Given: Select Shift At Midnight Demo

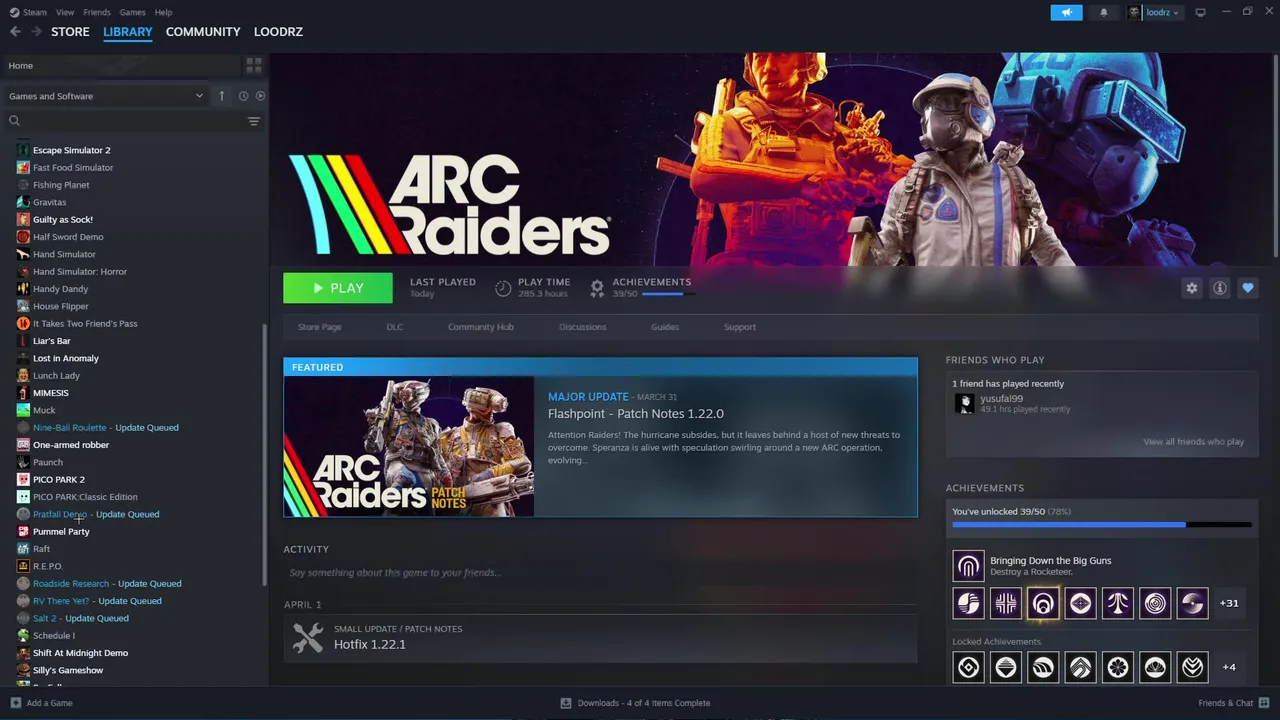Looking at the screenshot, I should click(80, 653).
